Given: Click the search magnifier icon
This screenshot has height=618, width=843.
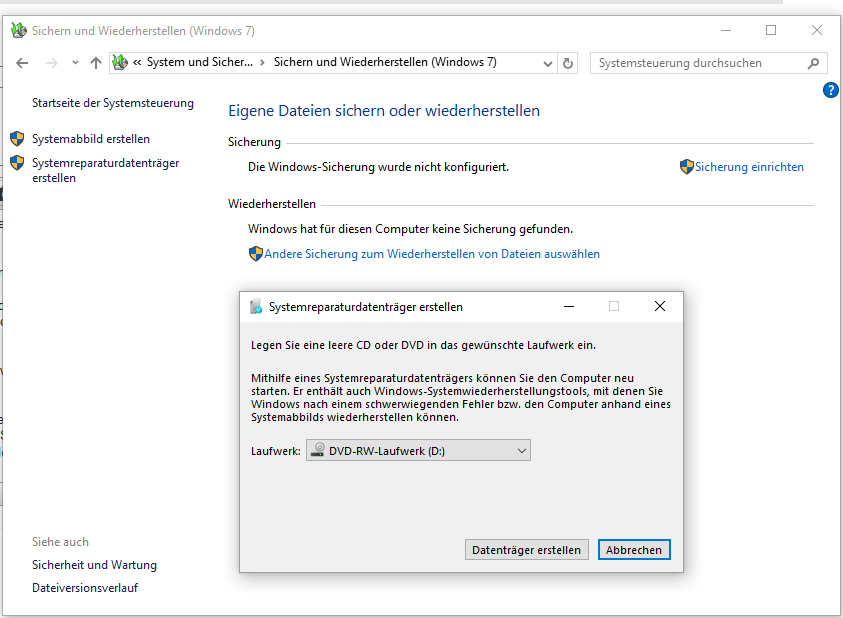Looking at the screenshot, I should 813,63.
